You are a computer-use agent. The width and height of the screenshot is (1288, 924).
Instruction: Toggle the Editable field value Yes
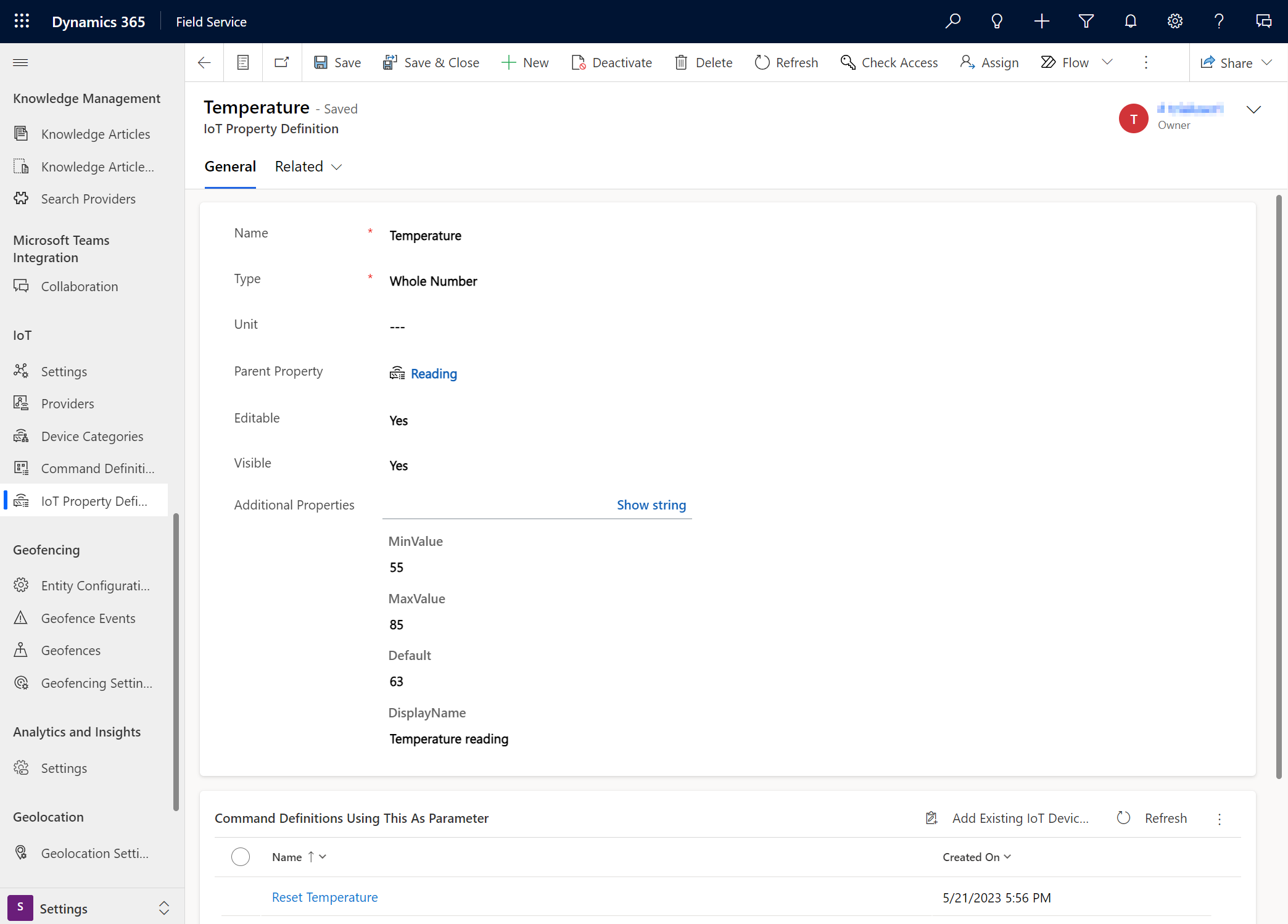click(x=398, y=419)
